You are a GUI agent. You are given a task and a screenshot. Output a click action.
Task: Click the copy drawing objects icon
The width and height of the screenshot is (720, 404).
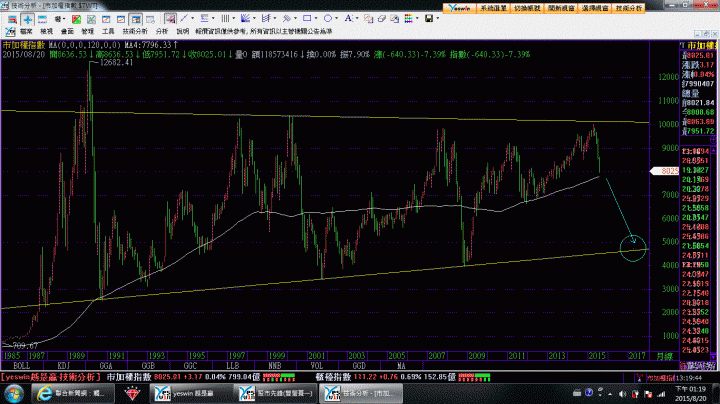pyautogui.click(x=368, y=19)
